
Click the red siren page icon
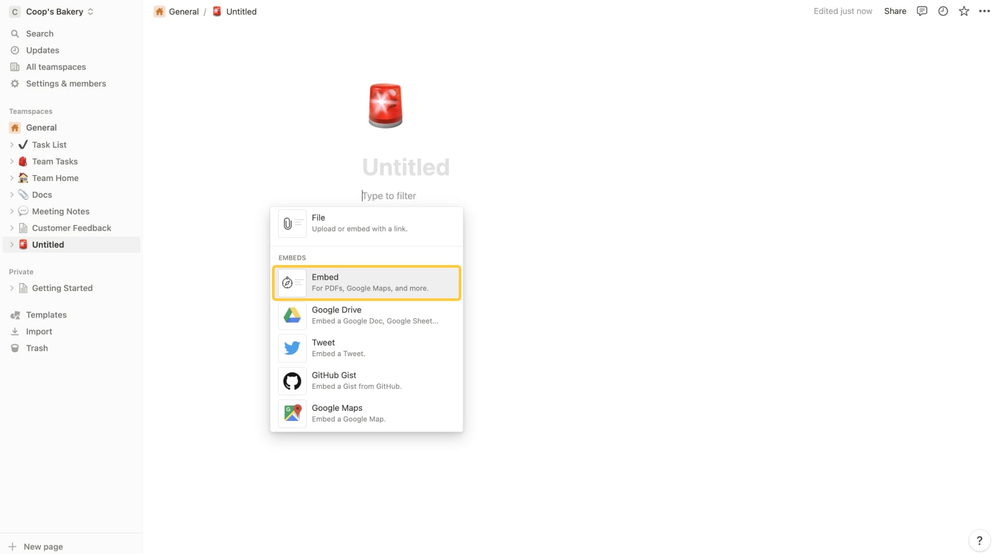pyautogui.click(x=385, y=106)
